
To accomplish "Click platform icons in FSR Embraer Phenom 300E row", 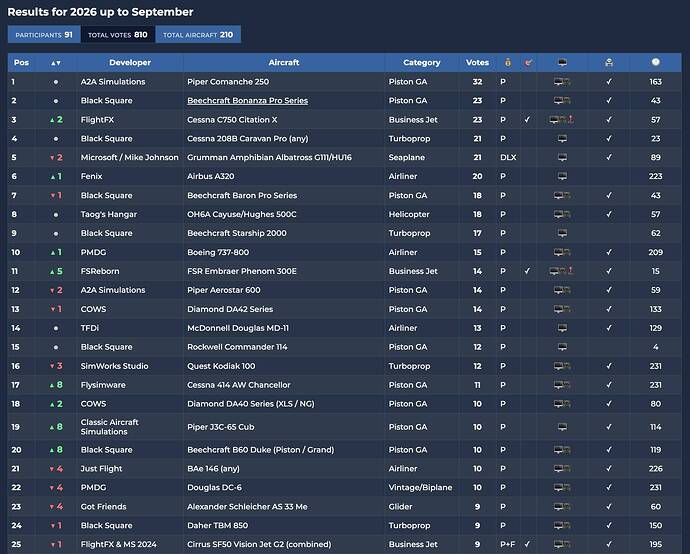I will [562, 271].
